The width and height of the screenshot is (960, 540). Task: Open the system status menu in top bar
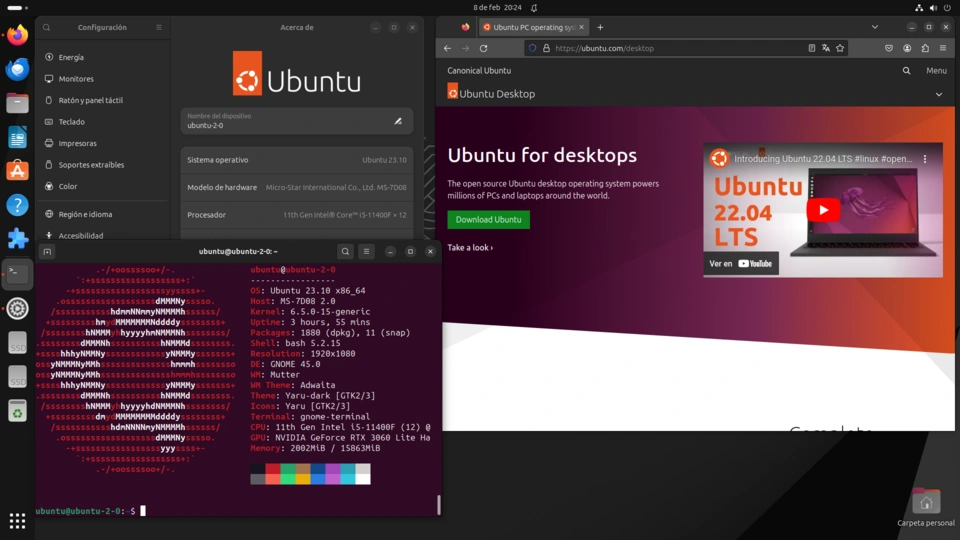click(x=933, y=7)
